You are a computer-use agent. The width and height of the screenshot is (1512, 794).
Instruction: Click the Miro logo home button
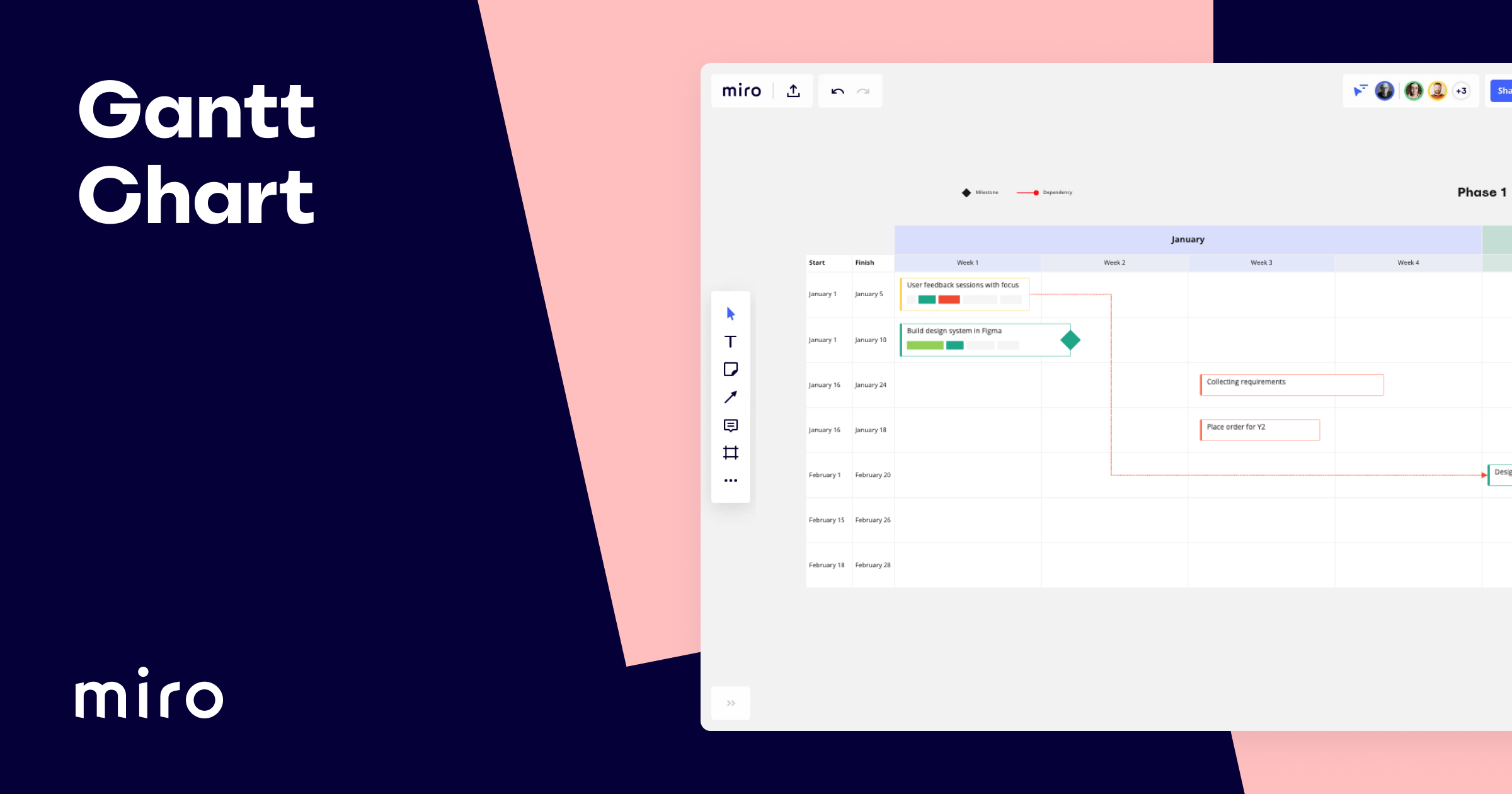click(740, 91)
